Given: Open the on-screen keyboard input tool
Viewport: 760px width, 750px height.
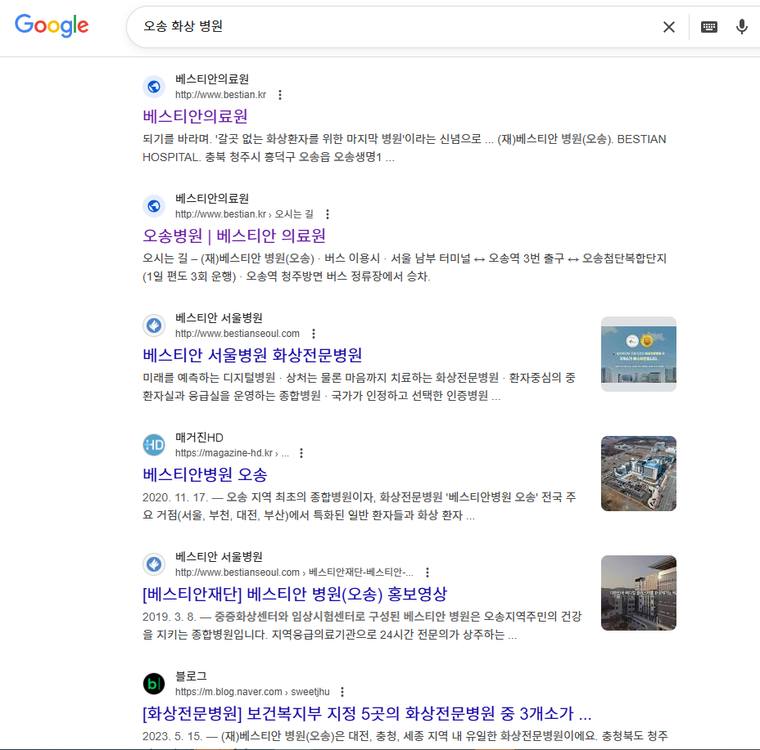Looking at the screenshot, I should point(709,27).
